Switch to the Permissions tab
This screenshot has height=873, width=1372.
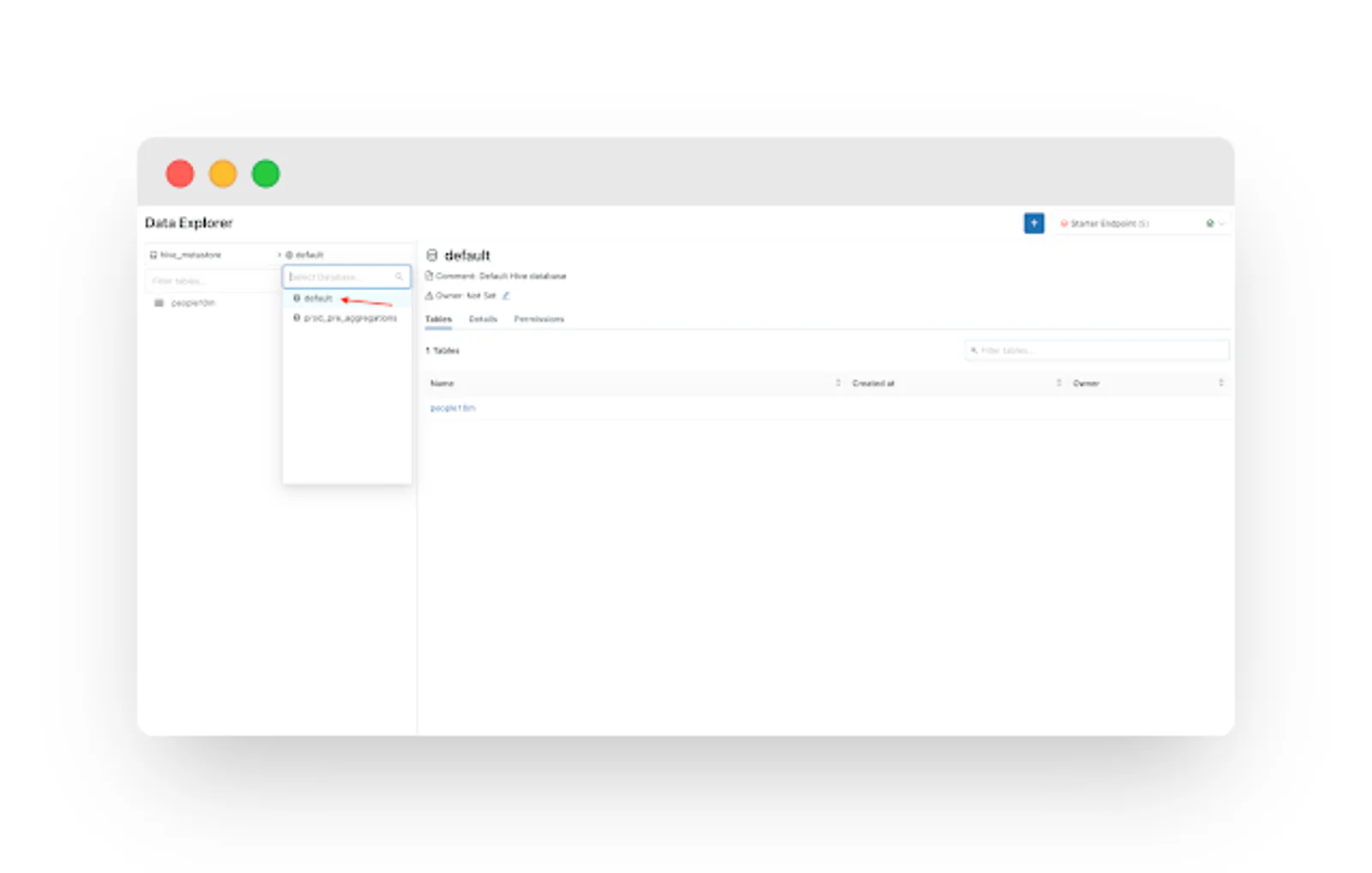[539, 319]
